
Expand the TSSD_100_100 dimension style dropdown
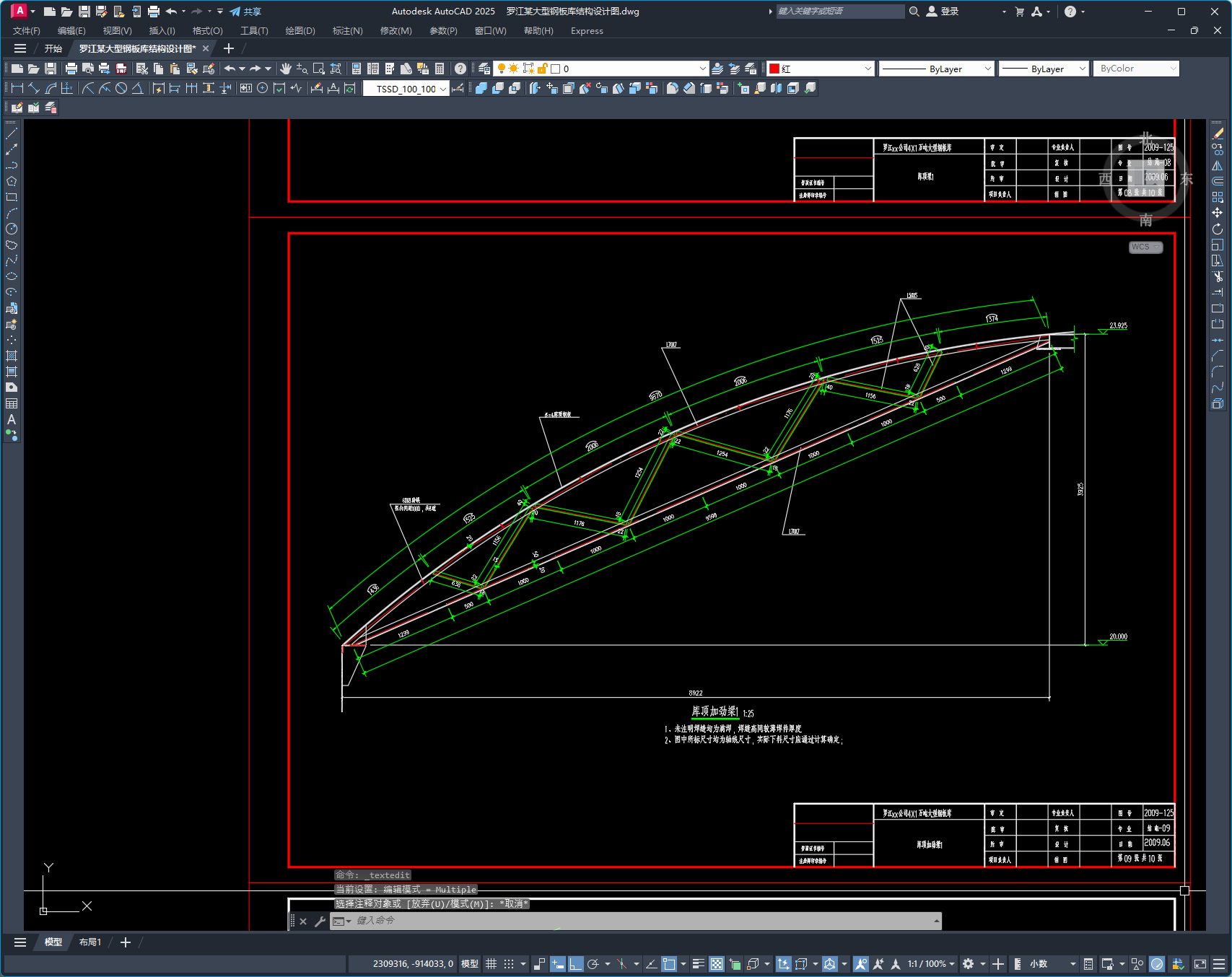pyautogui.click(x=442, y=89)
